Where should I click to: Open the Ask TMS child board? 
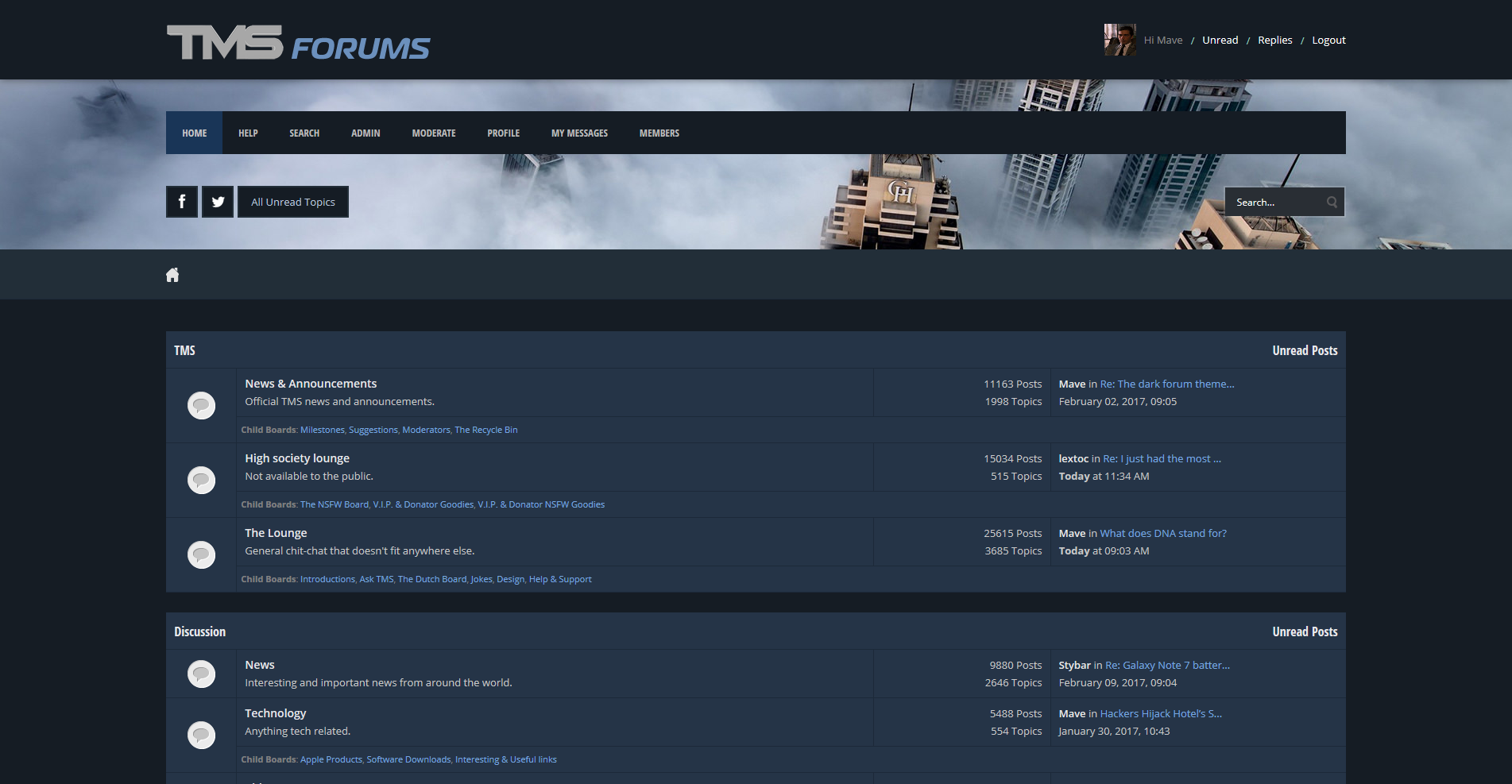tap(377, 579)
